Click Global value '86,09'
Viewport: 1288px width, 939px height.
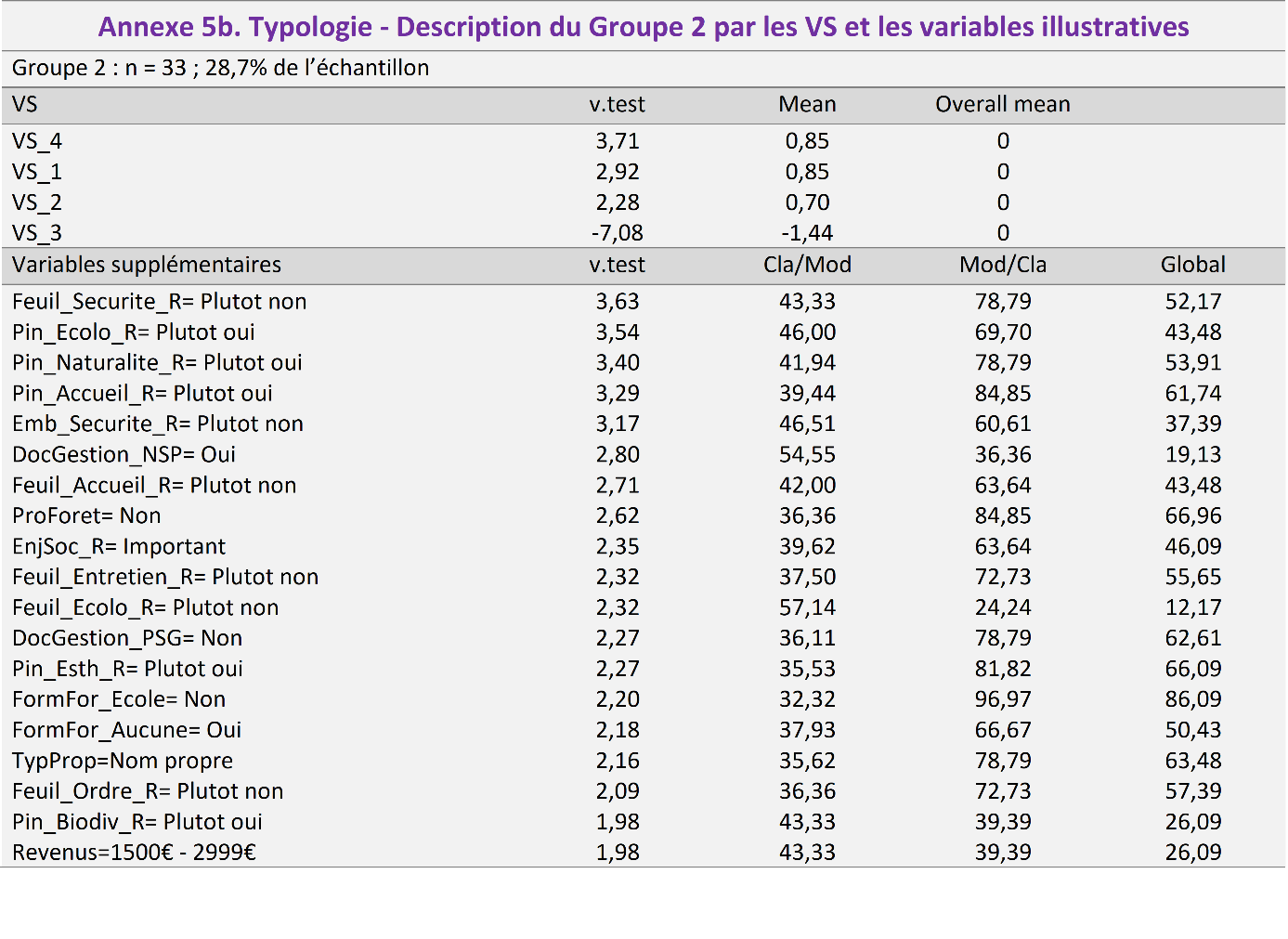1193,700
